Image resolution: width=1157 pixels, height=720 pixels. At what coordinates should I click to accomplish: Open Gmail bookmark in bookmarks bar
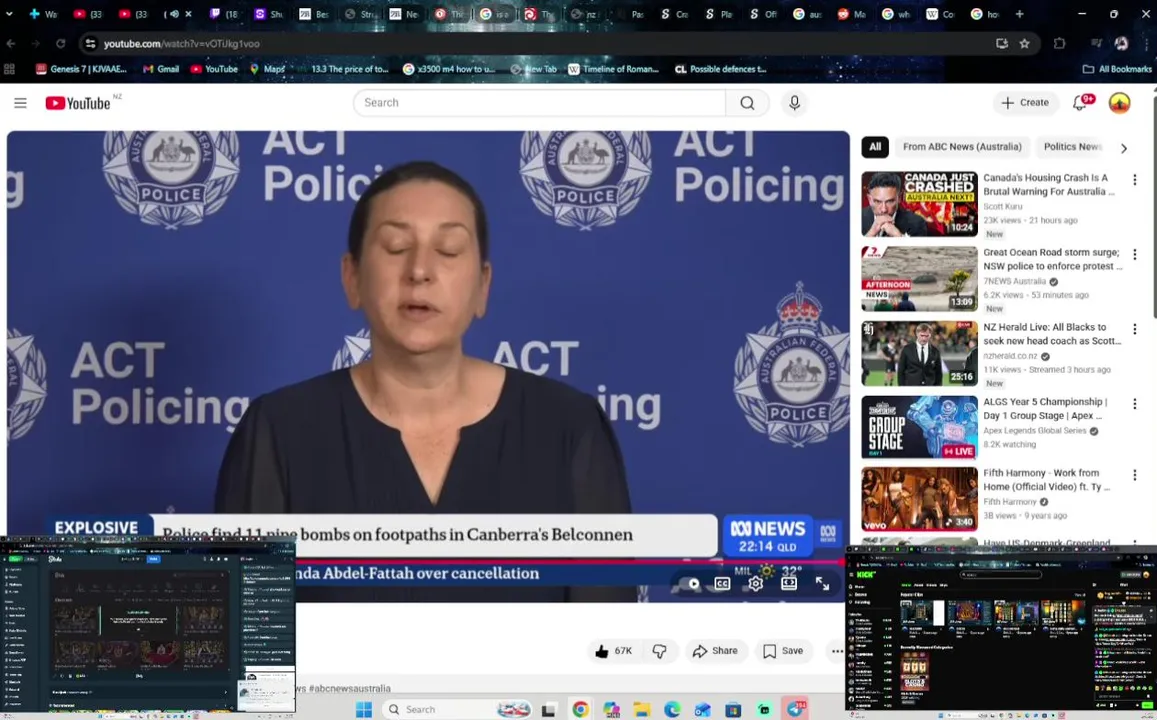click(x=161, y=69)
